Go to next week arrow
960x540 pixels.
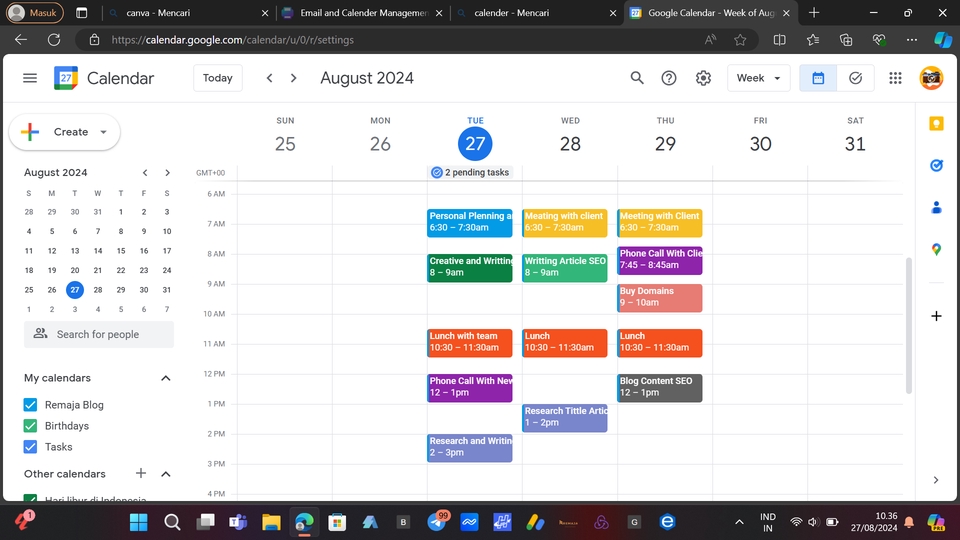click(x=293, y=78)
